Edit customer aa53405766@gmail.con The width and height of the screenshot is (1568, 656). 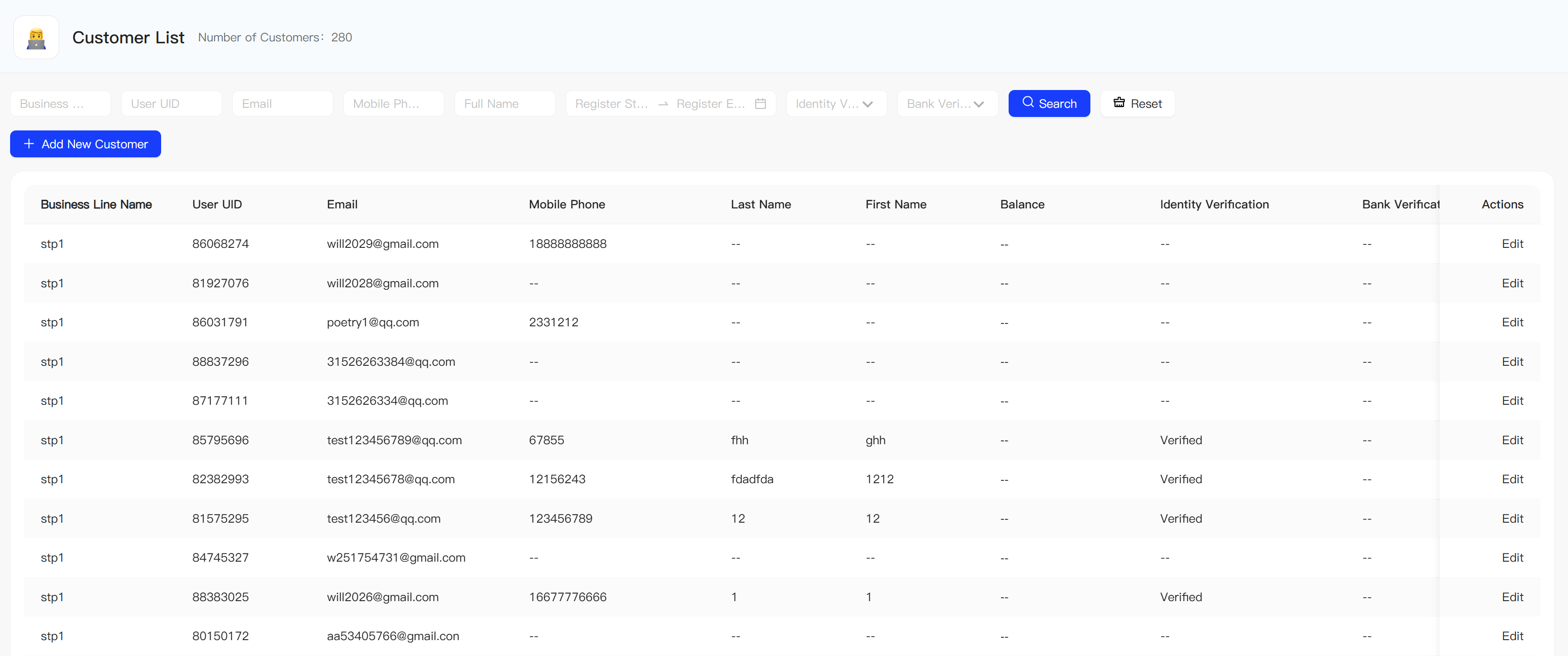coord(1512,637)
